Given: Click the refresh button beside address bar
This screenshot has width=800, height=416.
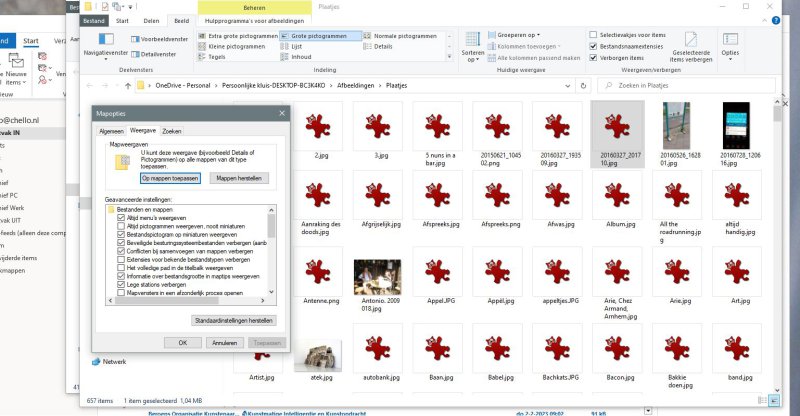Looking at the screenshot, I should [583, 86].
